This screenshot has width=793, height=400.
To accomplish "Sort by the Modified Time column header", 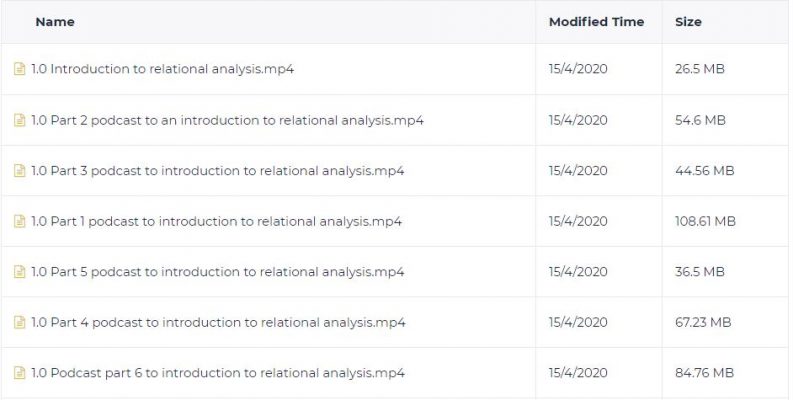I will point(596,22).
